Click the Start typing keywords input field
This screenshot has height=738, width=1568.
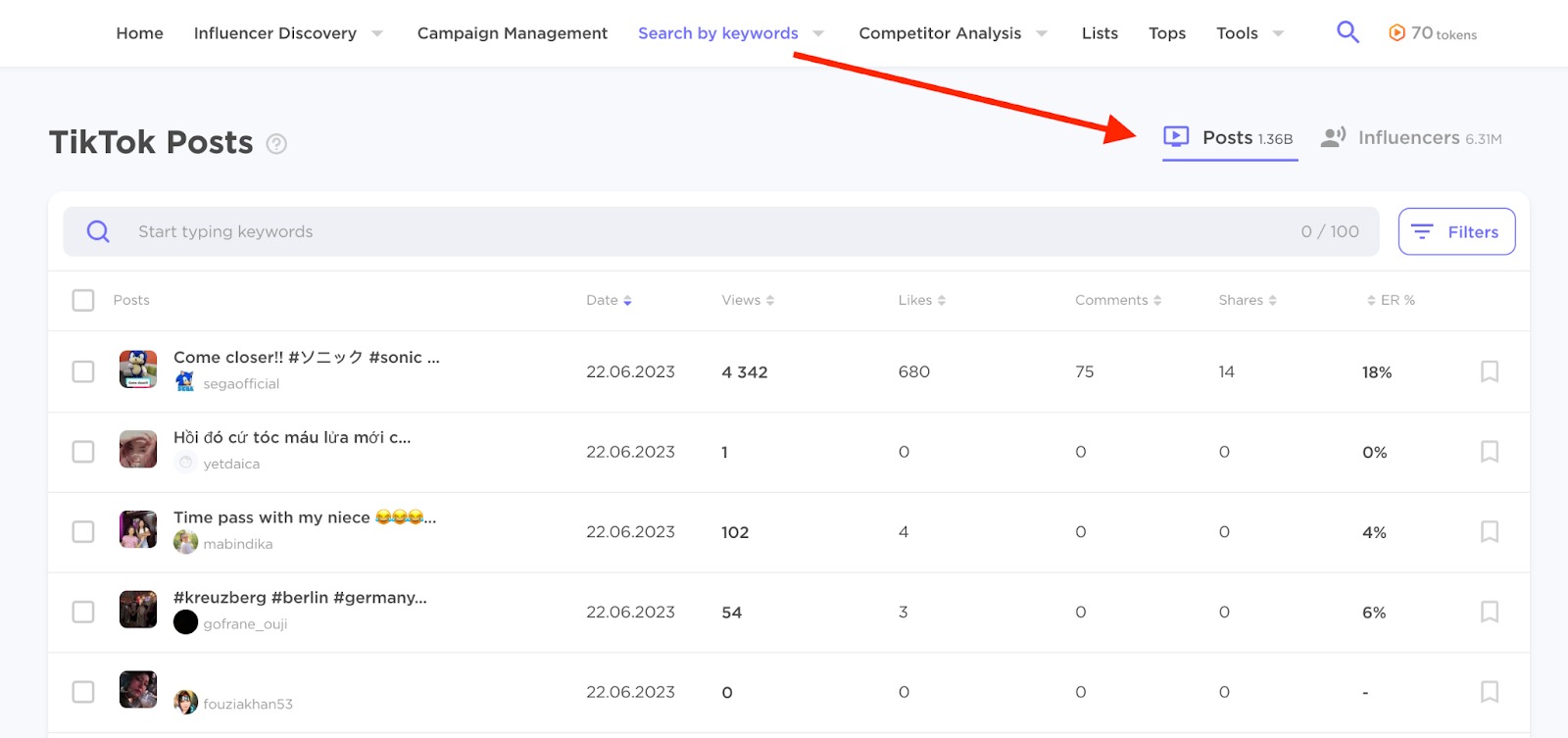(x=720, y=231)
